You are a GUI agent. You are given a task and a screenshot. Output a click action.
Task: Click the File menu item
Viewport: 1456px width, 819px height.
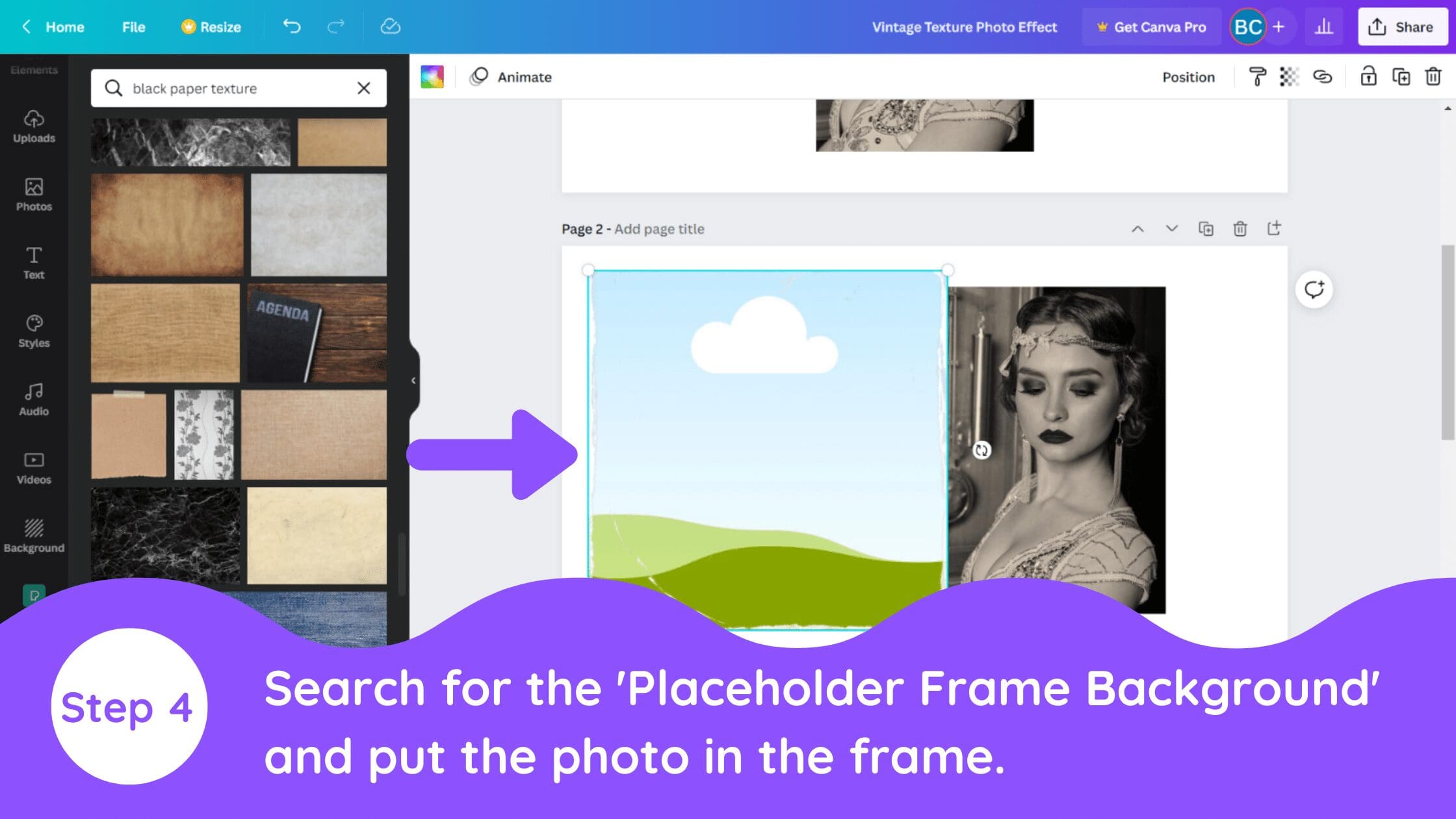133,27
